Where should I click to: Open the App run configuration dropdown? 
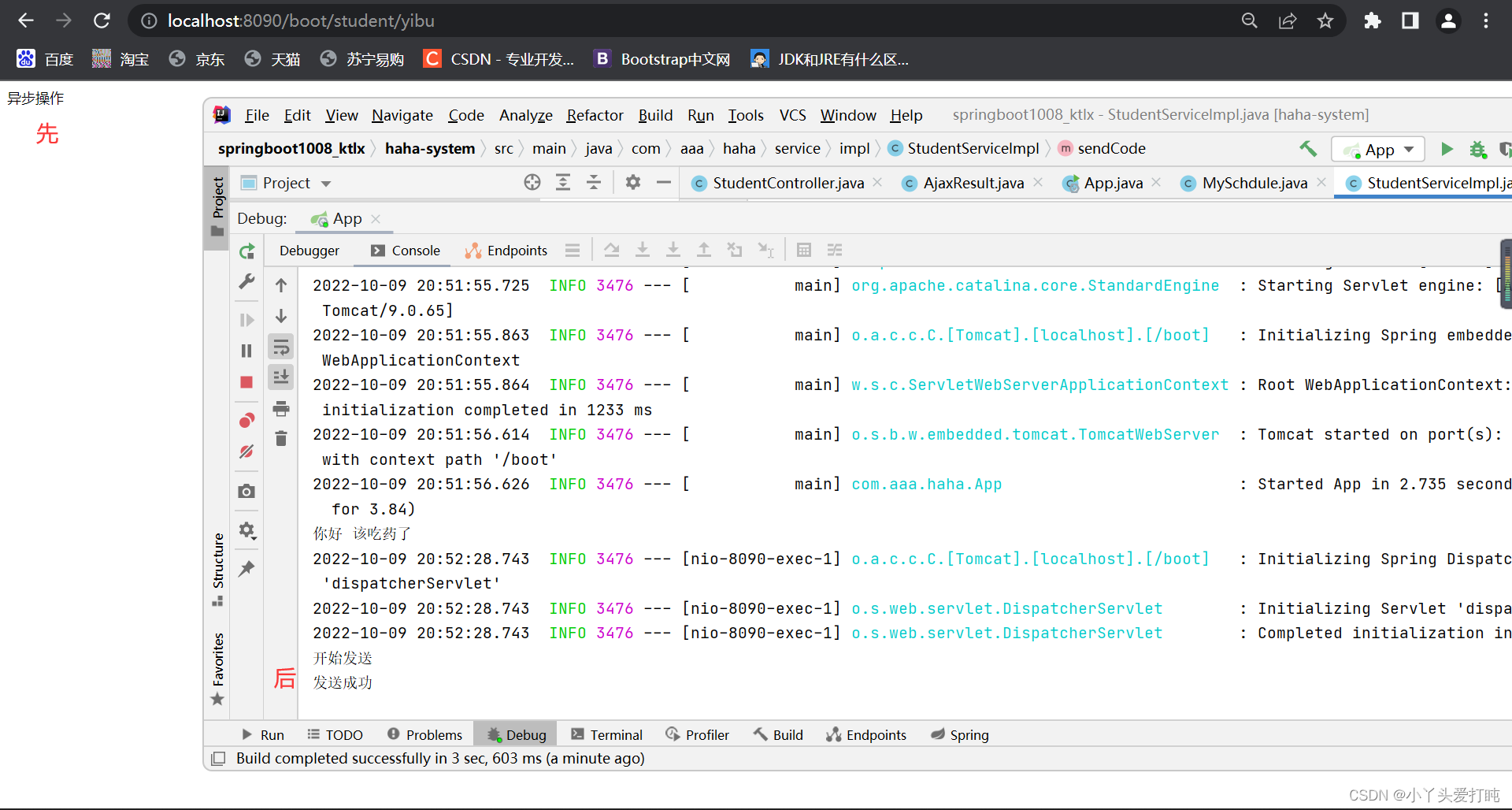[x=1378, y=149]
